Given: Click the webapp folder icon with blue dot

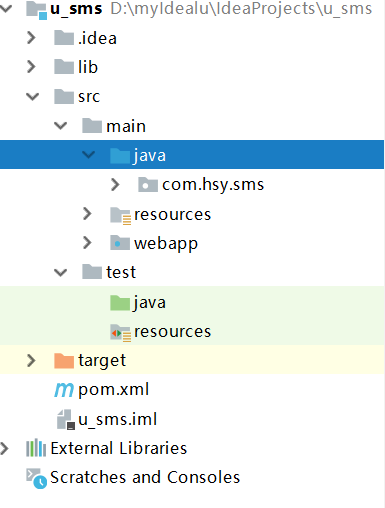Looking at the screenshot, I should point(120,243).
